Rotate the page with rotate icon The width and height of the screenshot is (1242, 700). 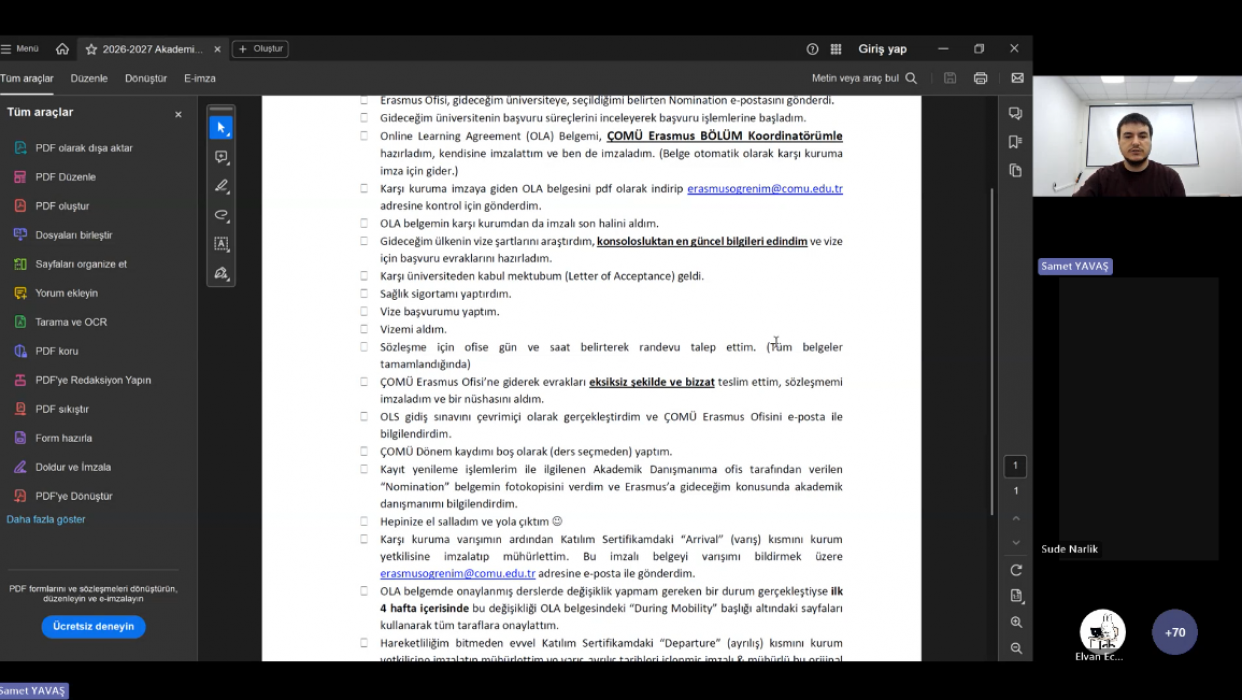(1016, 570)
